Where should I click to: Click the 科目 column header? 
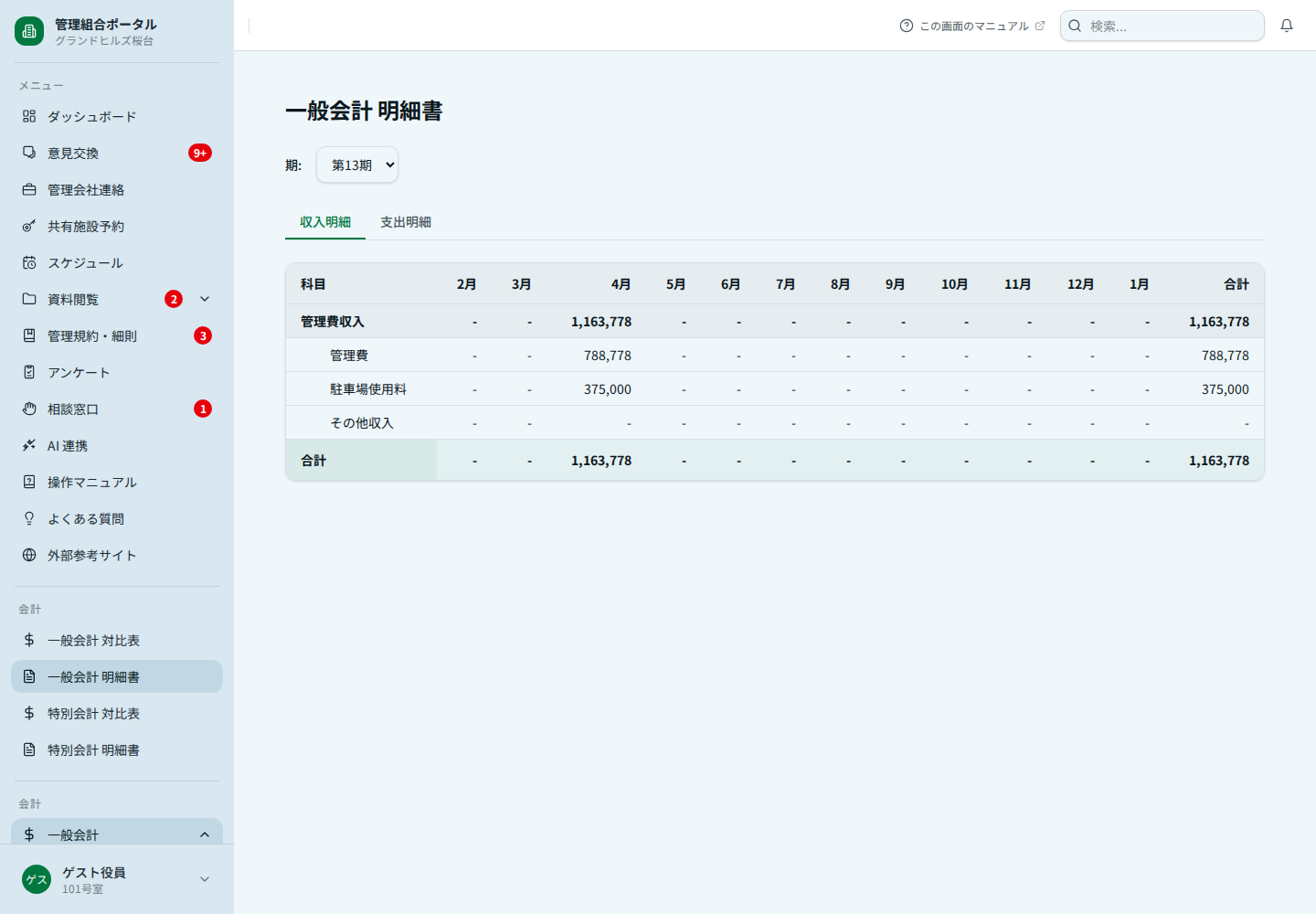point(313,284)
